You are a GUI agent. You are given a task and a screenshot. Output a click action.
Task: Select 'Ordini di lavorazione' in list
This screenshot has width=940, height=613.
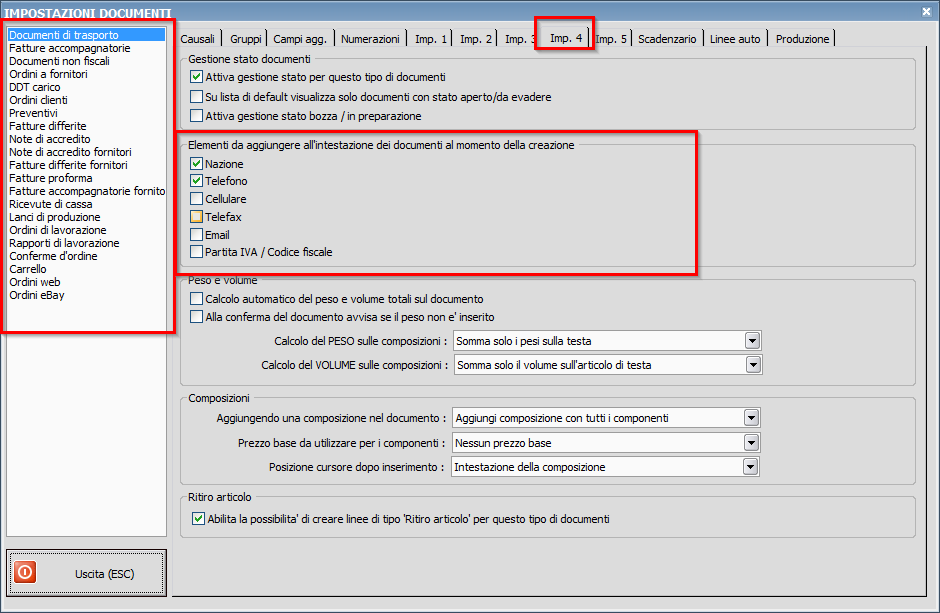pyautogui.click(x=86, y=230)
